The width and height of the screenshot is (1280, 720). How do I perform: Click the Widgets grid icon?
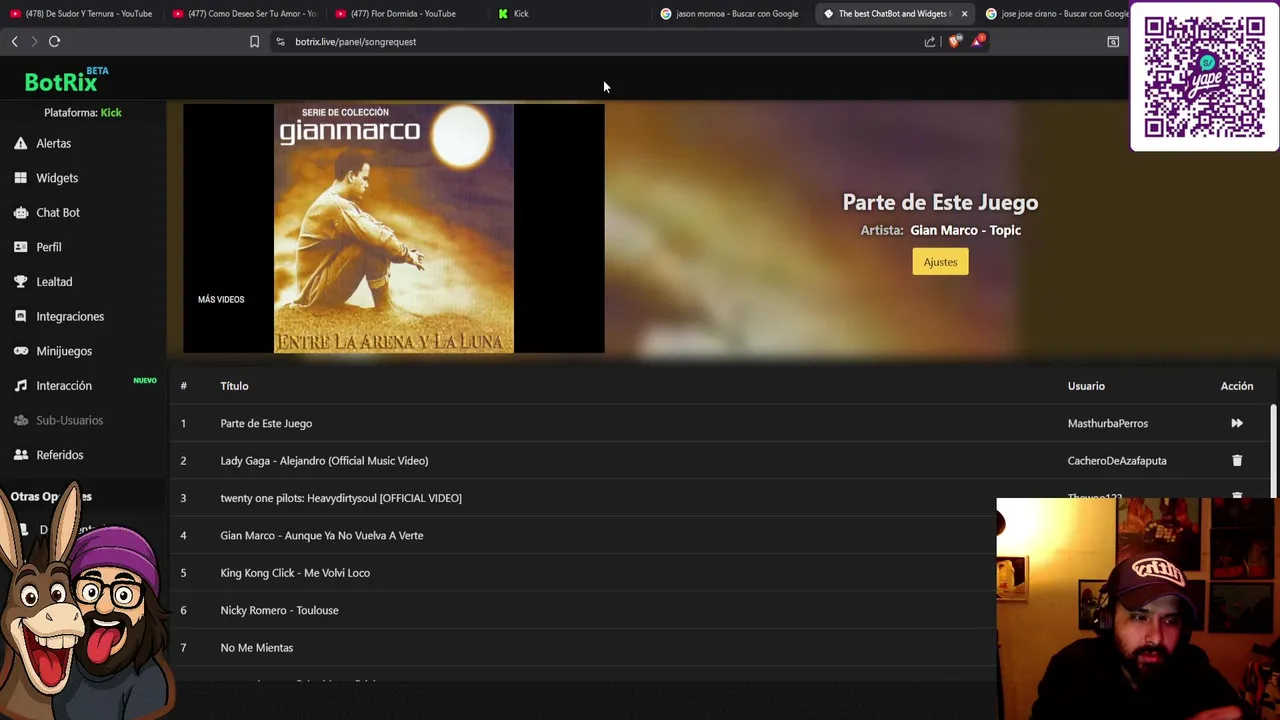pos(20,178)
